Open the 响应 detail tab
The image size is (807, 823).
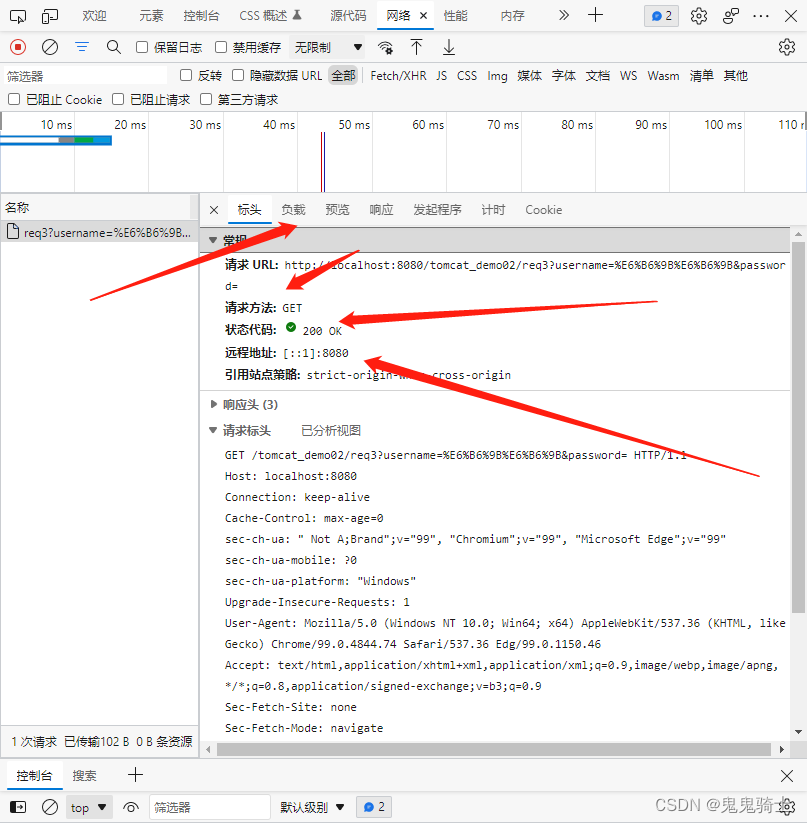coord(381,210)
